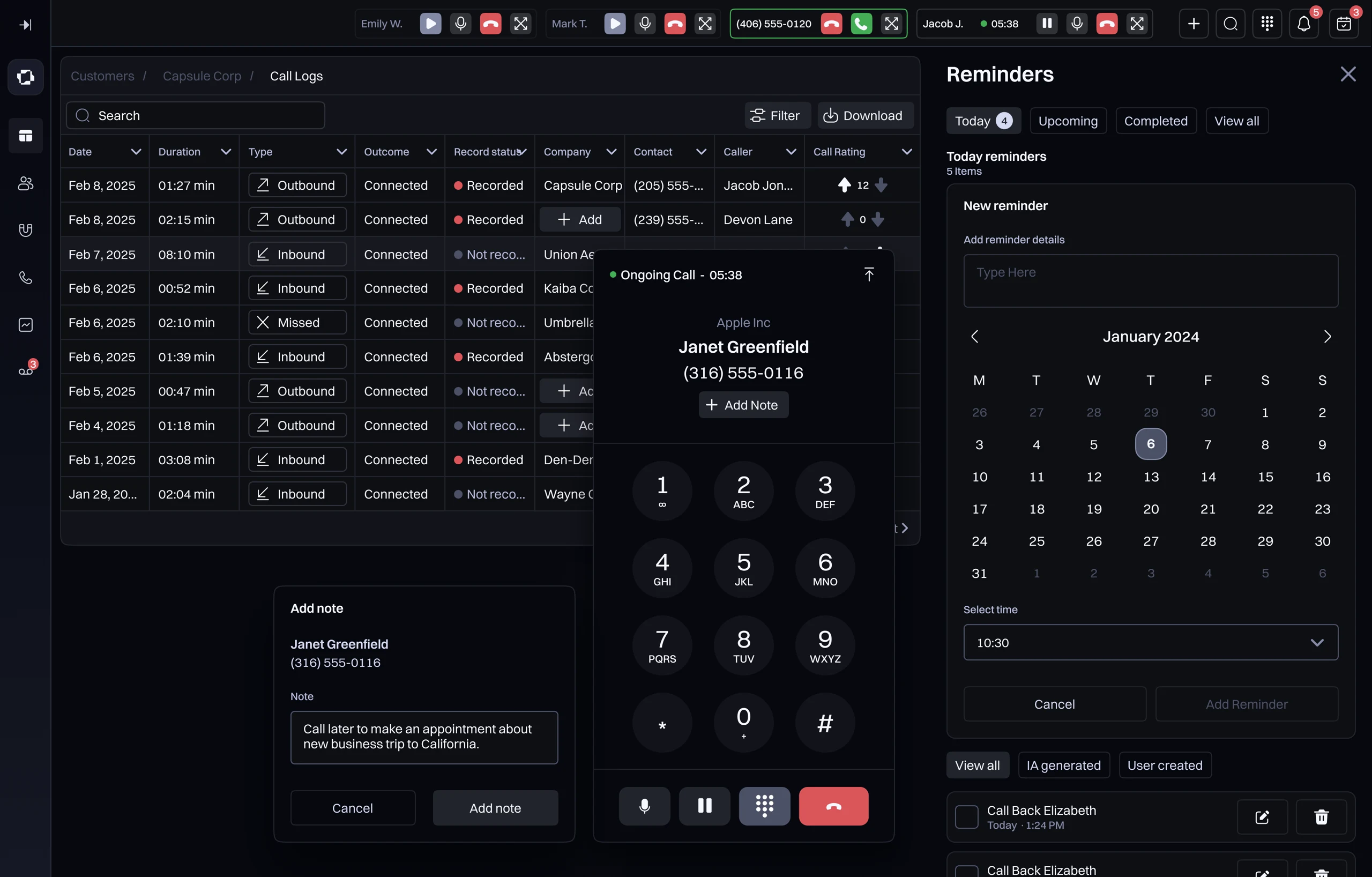Switch to the Upcoming reminders tab
This screenshot has width=1372, height=877.
[1068, 121]
